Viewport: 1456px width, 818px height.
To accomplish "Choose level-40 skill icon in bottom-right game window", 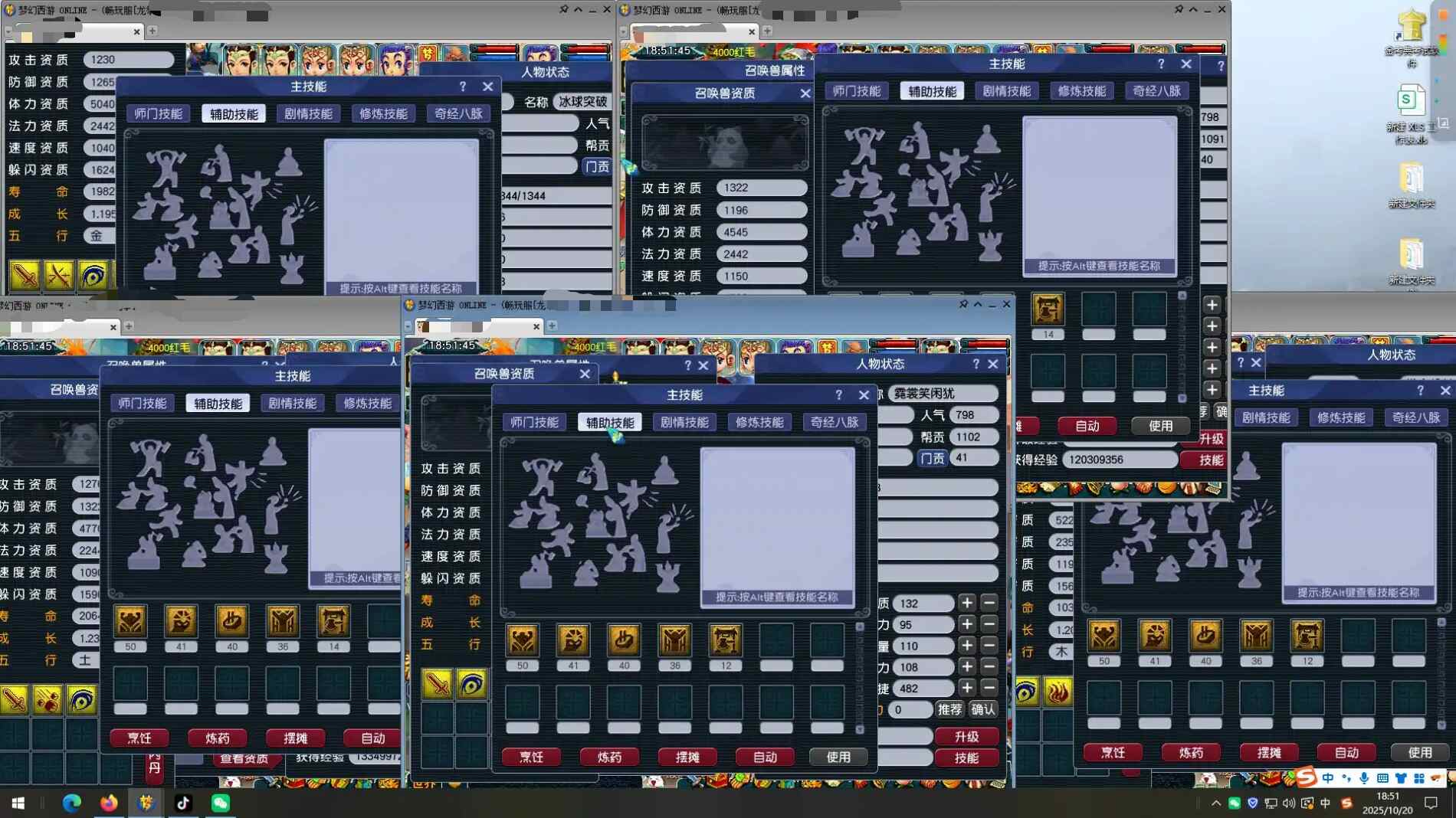I will click(1205, 636).
